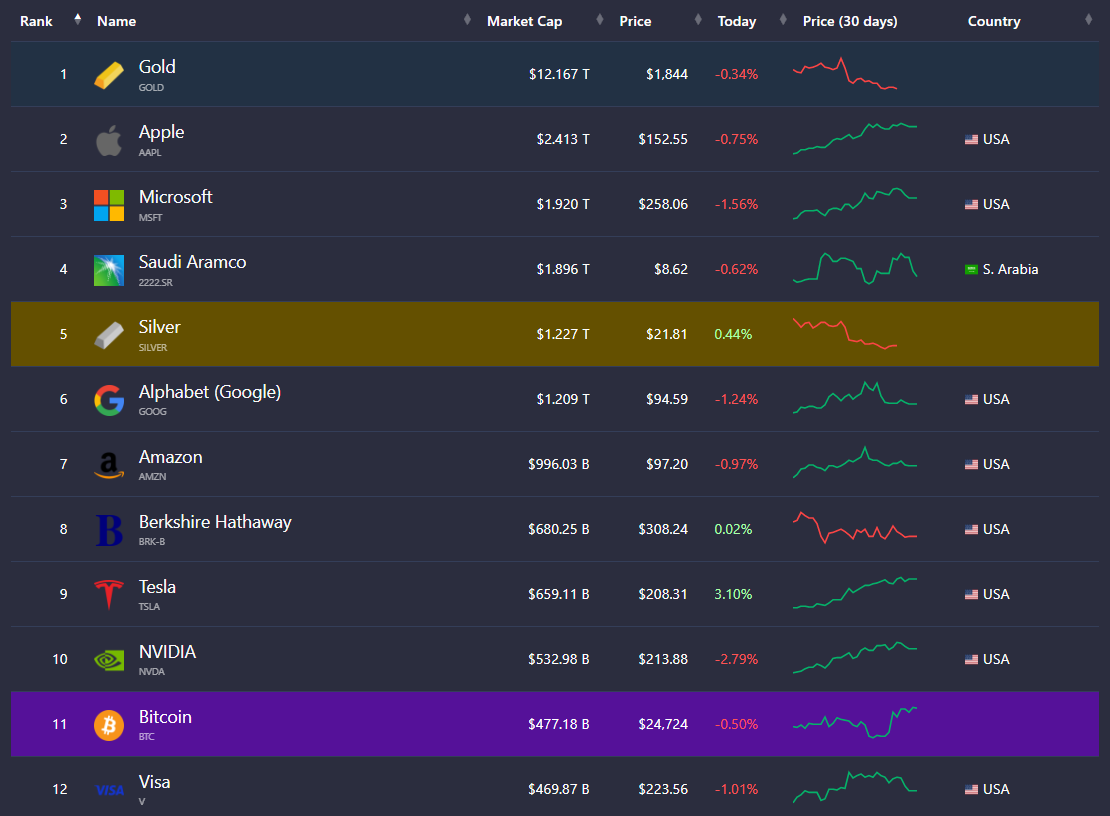Click the USA flag in Apple row
The image size is (1110, 816).
[971, 139]
